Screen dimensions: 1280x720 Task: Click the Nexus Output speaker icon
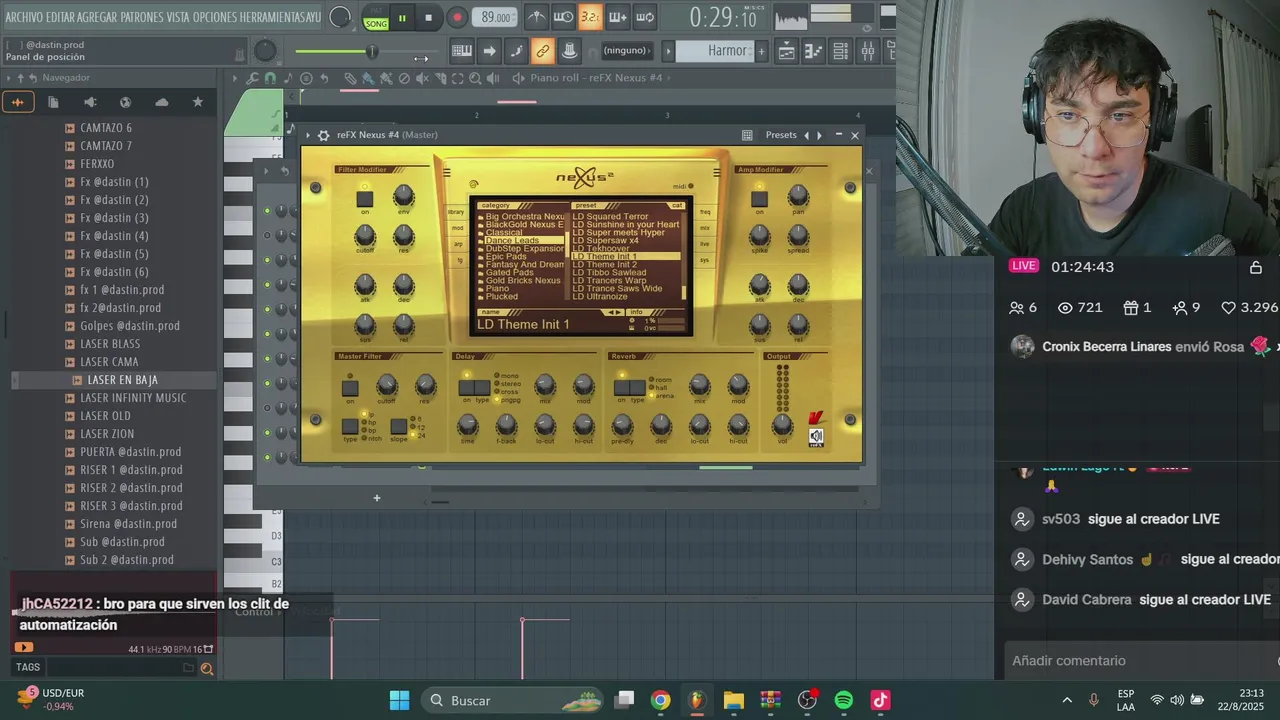pos(816,437)
